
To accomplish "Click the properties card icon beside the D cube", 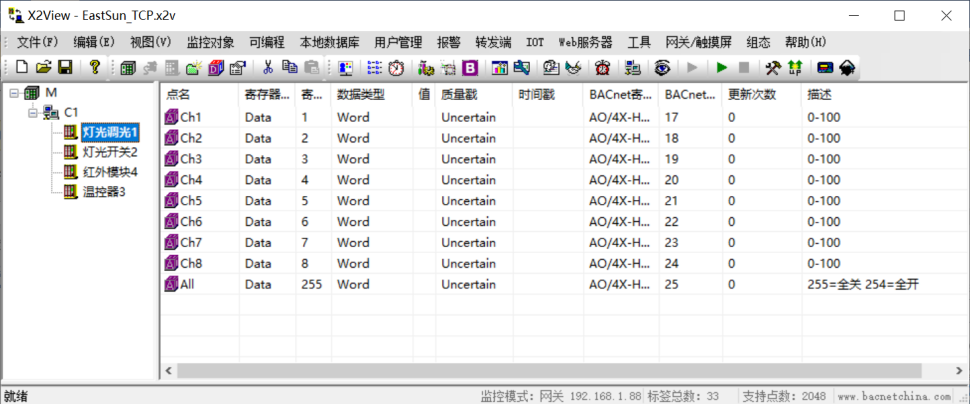I will [238, 67].
